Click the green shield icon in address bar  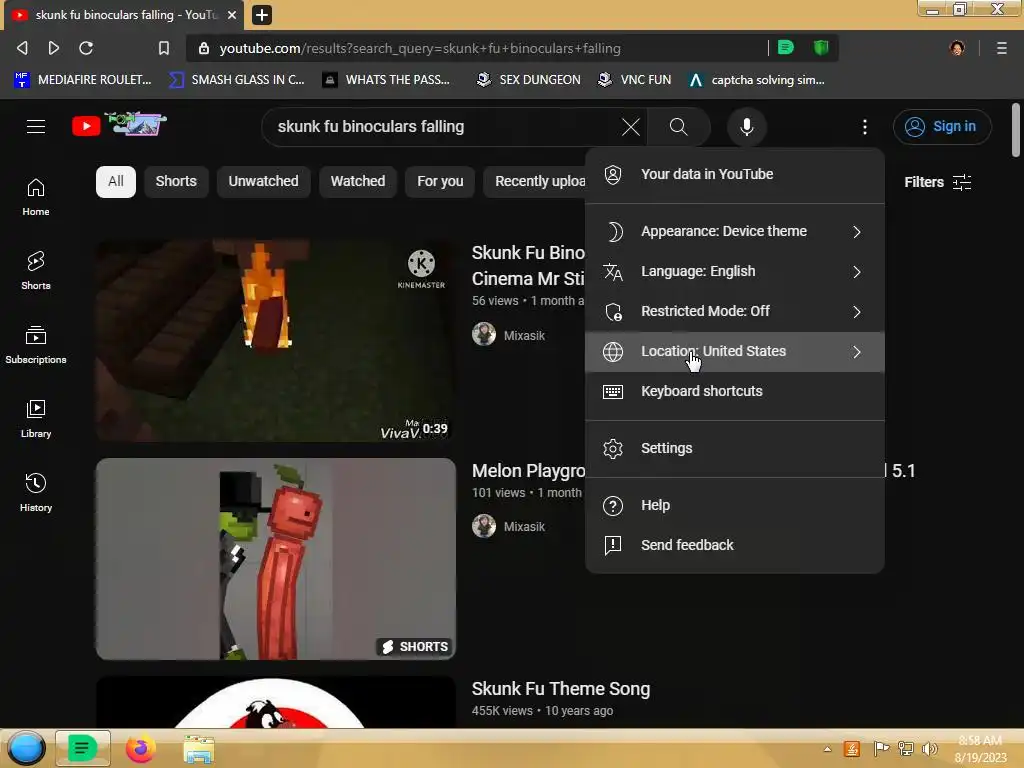point(821,47)
